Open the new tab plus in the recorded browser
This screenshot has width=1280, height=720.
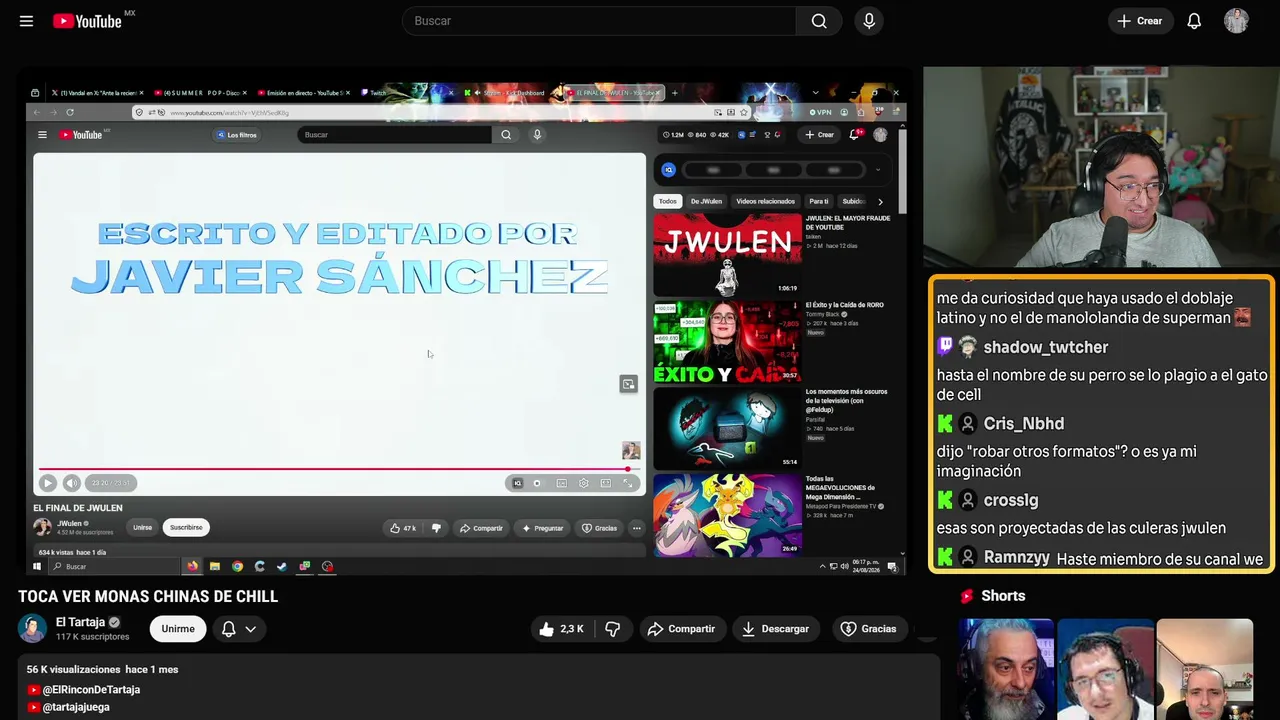[675, 93]
